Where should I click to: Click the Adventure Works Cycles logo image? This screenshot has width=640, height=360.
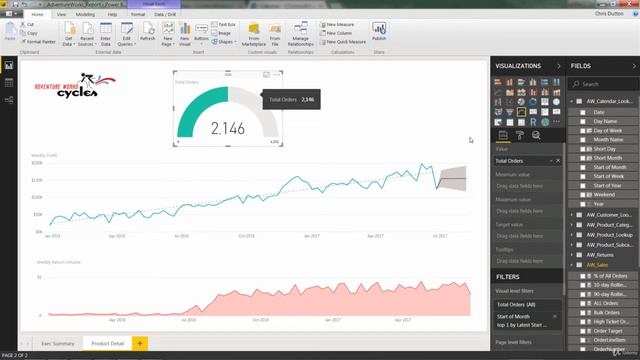(75, 85)
